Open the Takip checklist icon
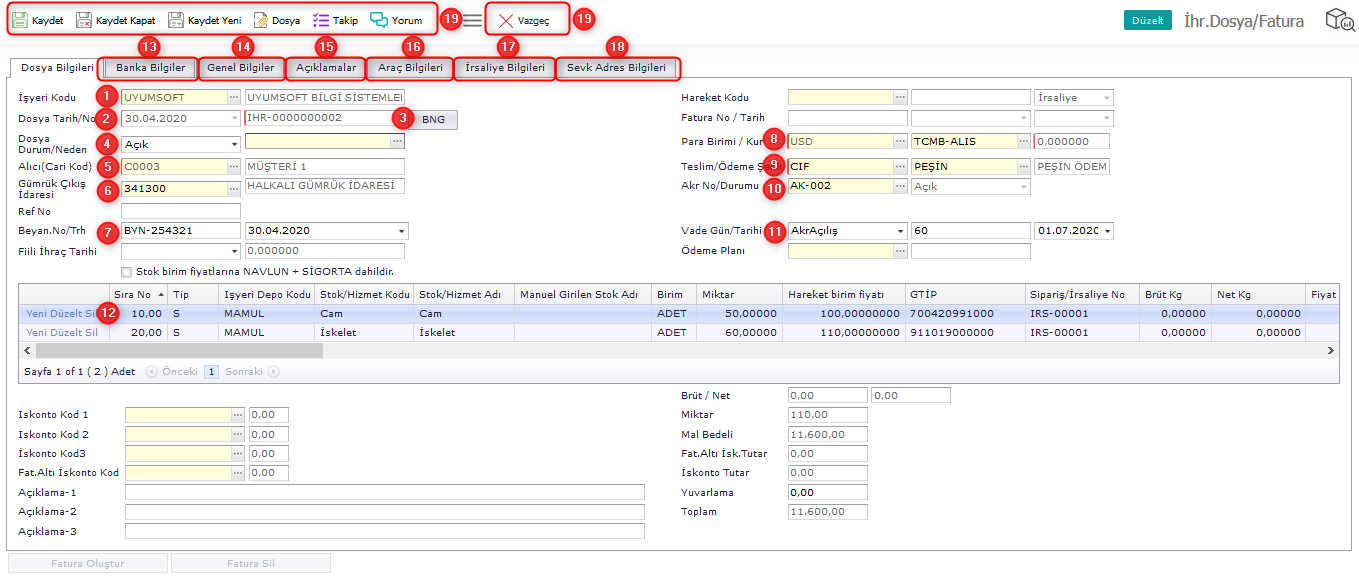Screen dimensions: 1359x580 click(x=321, y=20)
